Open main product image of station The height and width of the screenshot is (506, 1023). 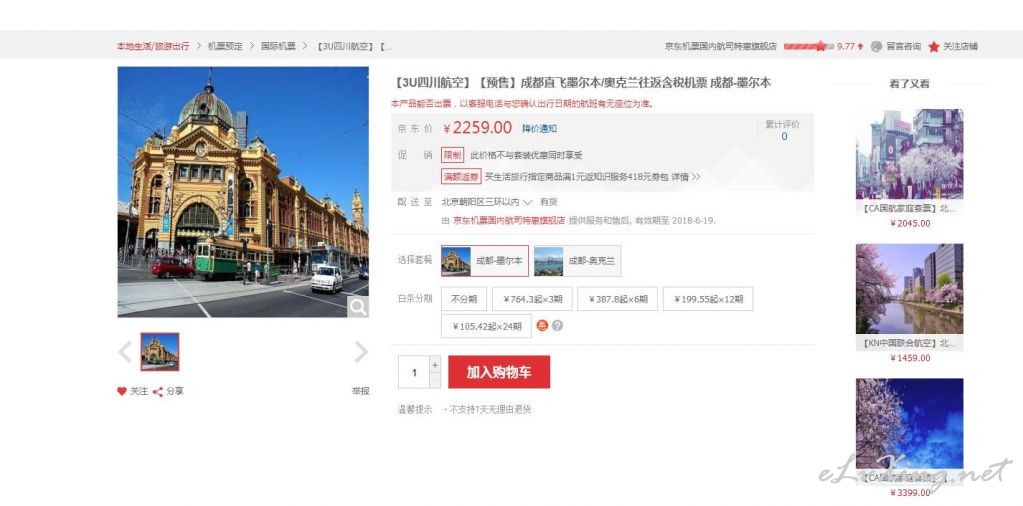tap(243, 192)
